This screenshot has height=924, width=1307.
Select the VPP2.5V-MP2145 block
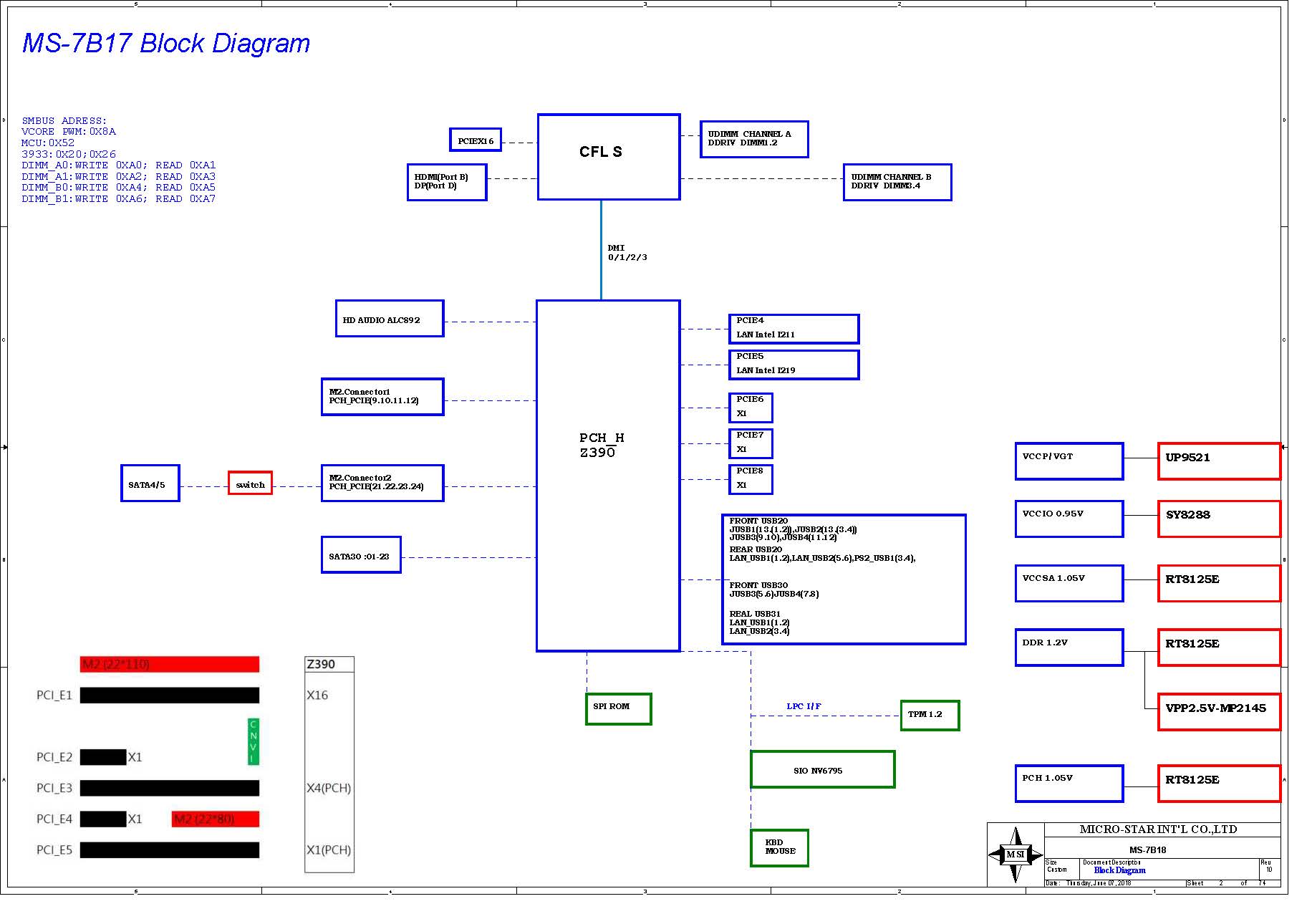coord(1219,712)
